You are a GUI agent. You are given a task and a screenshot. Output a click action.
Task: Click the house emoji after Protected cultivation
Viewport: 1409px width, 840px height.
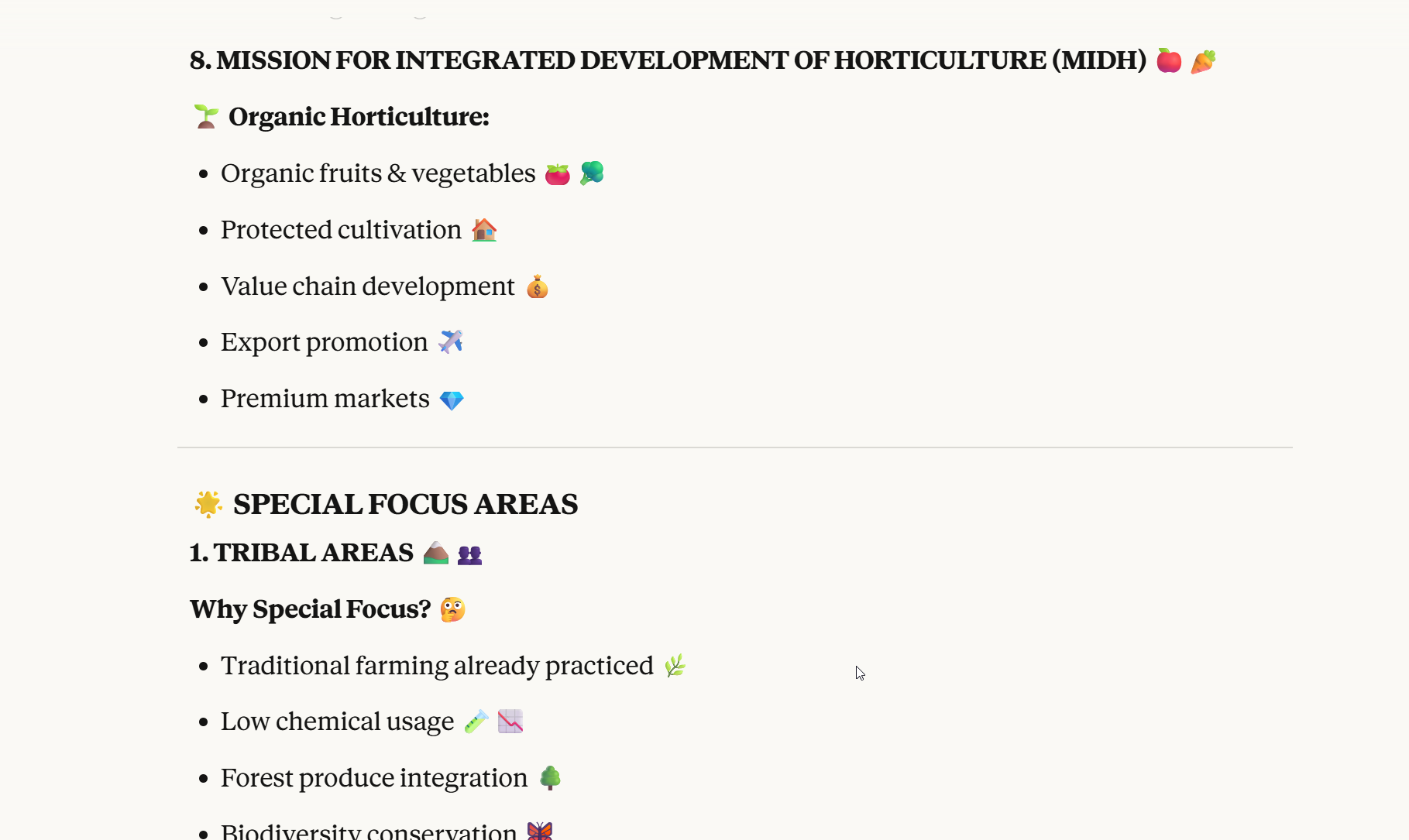(x=484, y=230)
